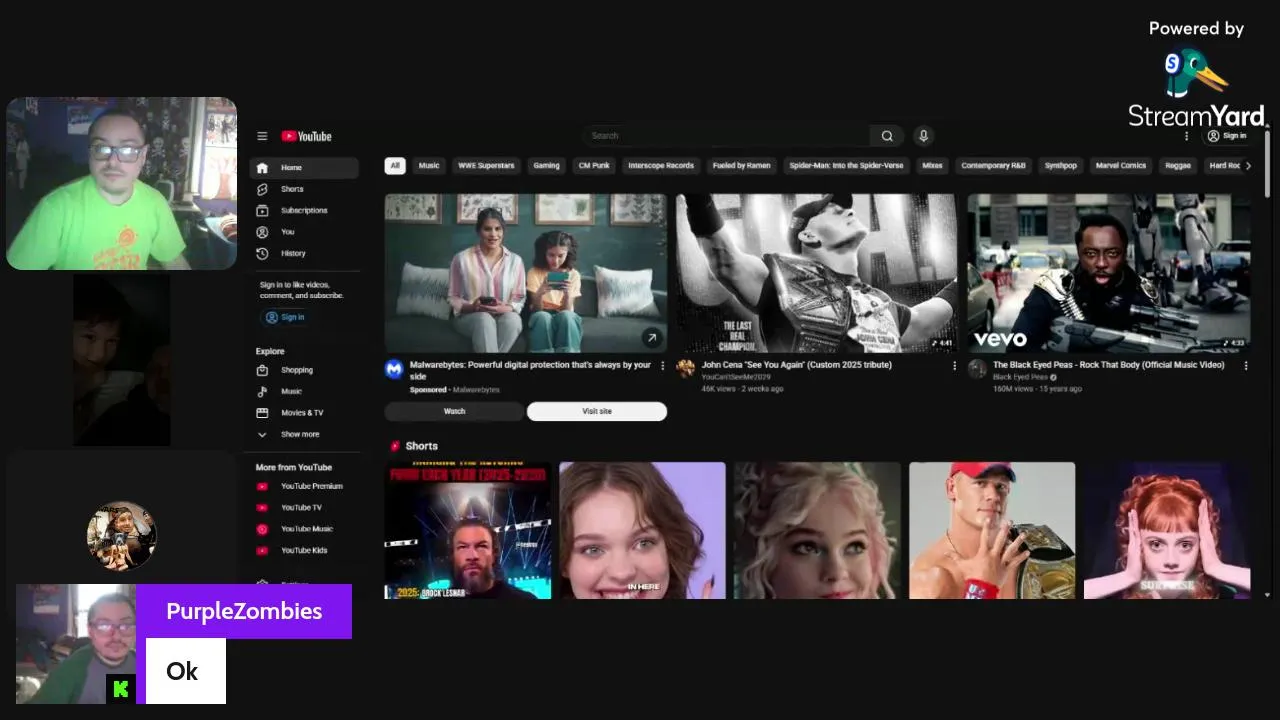Open the Malwarebytes ad thumbnail
Image resolution: width=1280 pixels, height=720 pixels.
[526, 273]
